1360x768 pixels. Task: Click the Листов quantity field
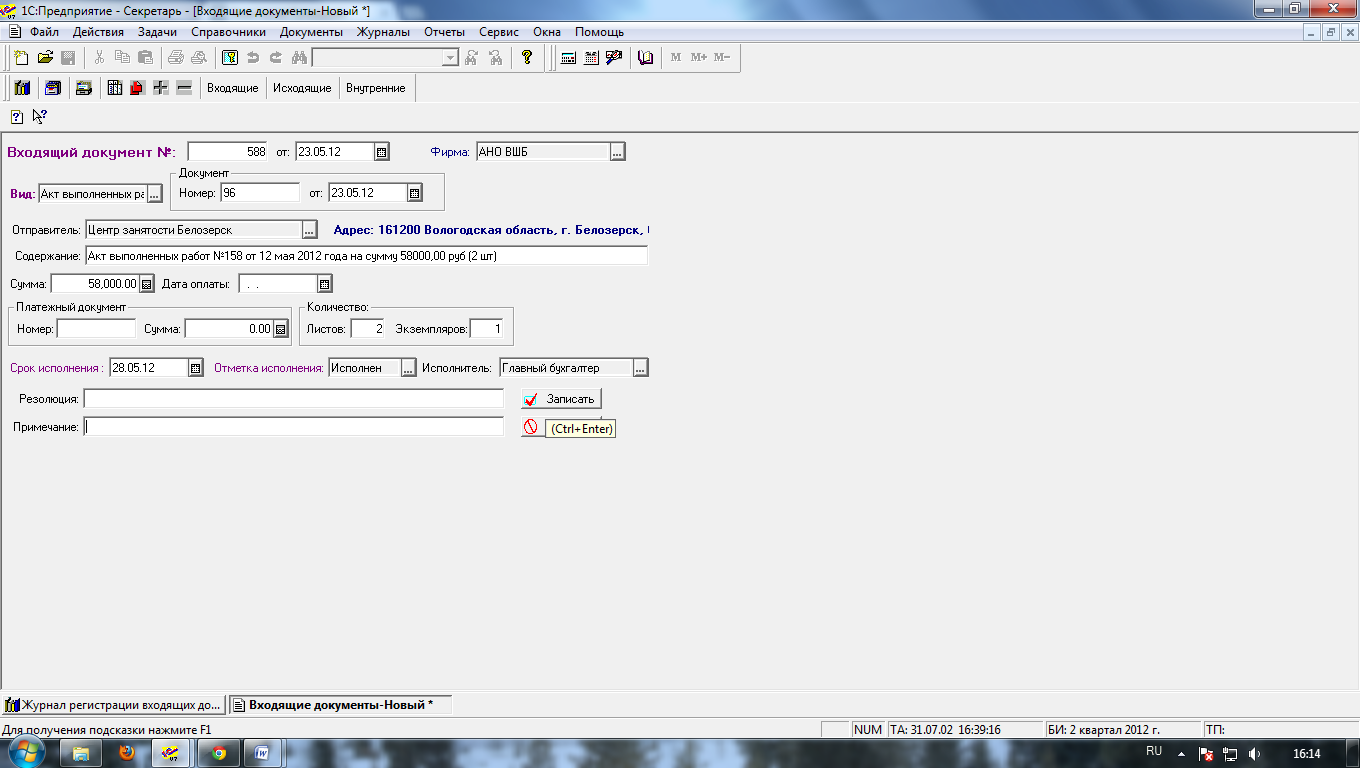[x=368, y=328]
